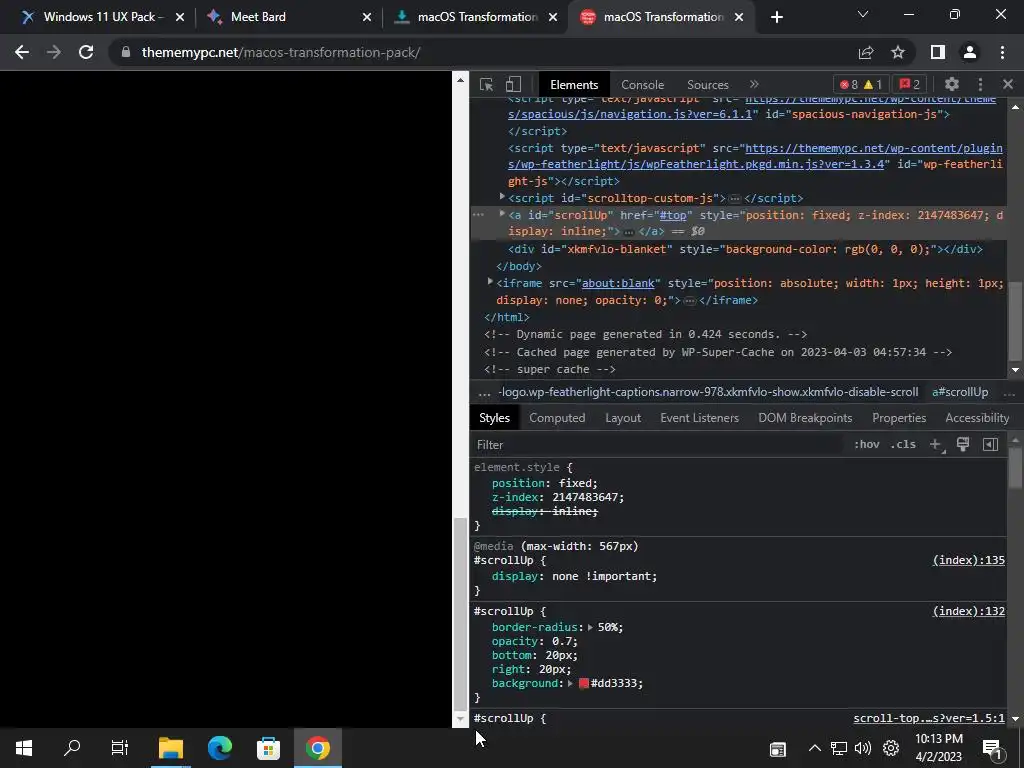Open the Chrome profile avatar

click(970, 52)
